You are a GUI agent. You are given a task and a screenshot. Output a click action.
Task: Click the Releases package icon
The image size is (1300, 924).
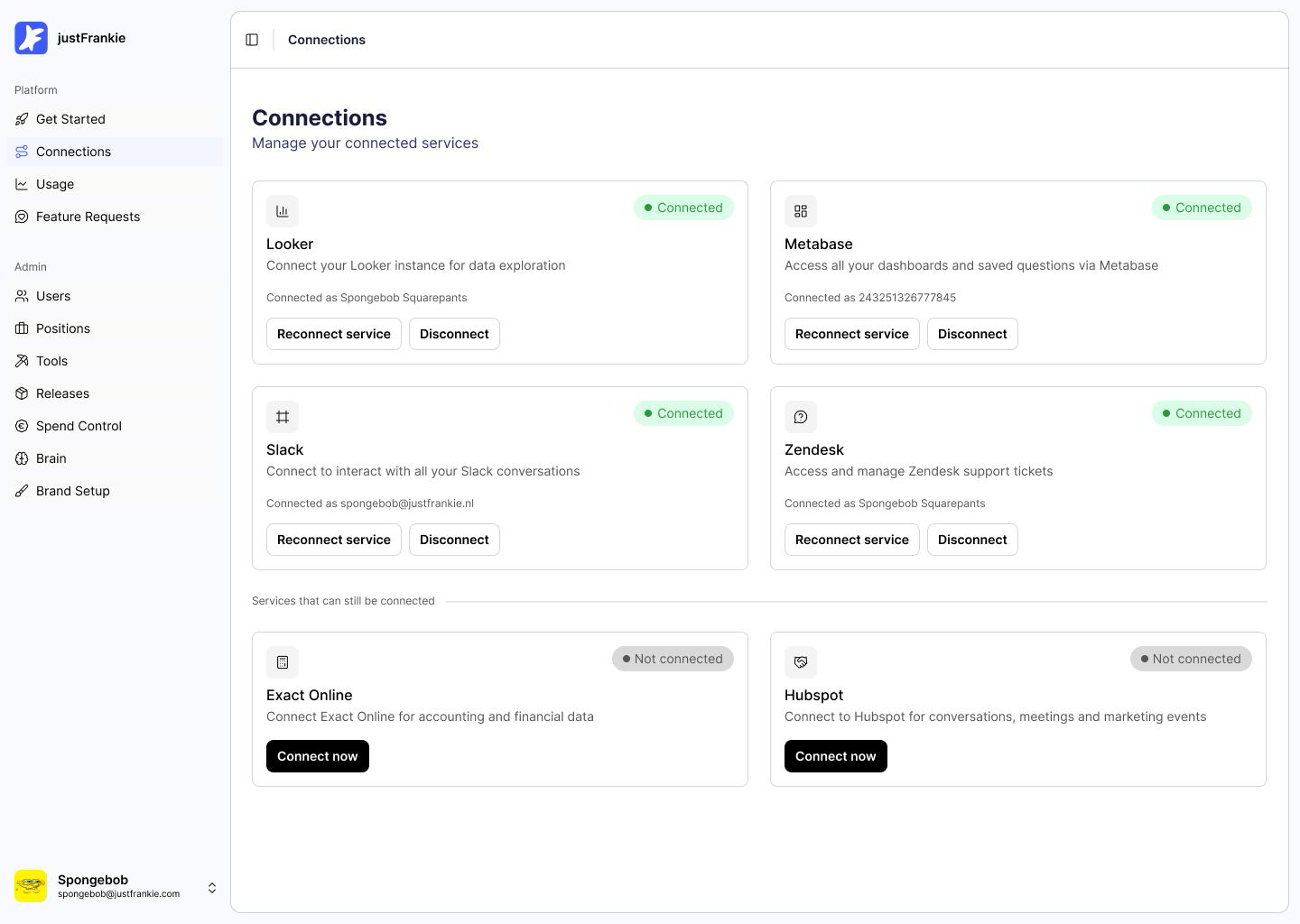[22, 393]
